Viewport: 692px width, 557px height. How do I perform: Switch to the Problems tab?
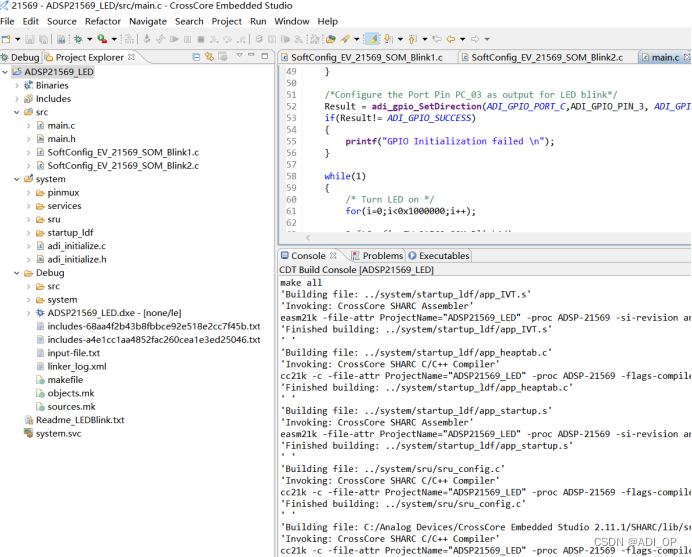click(x=377, y=256)
